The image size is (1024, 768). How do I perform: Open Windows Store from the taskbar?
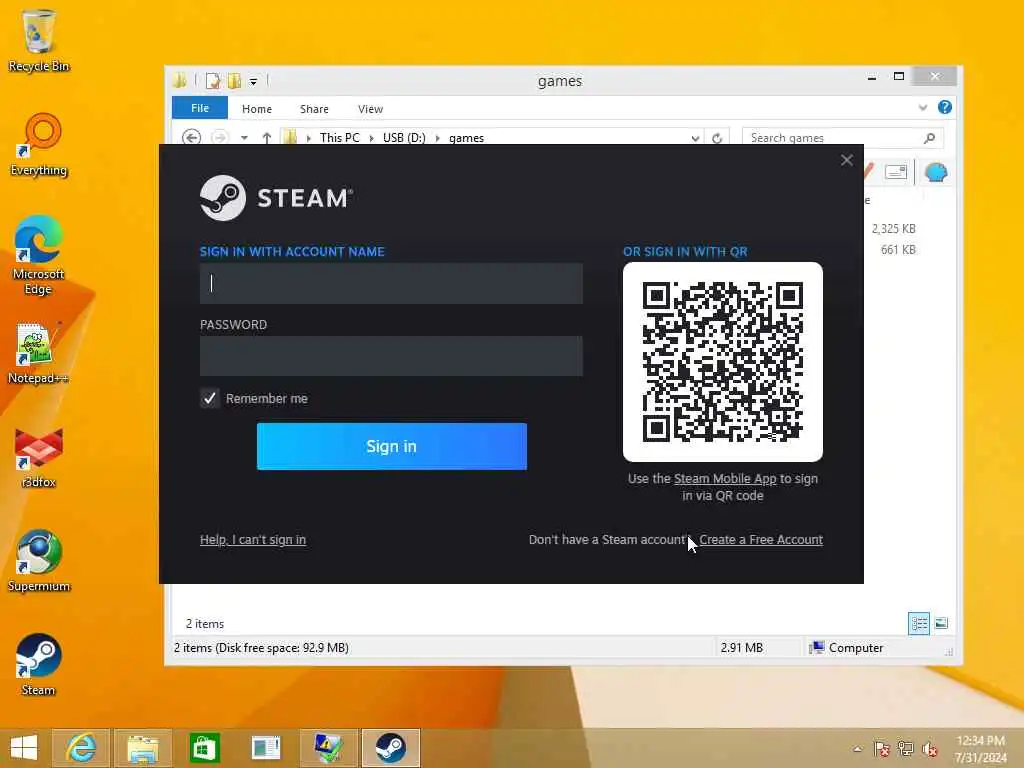point(204,748)
